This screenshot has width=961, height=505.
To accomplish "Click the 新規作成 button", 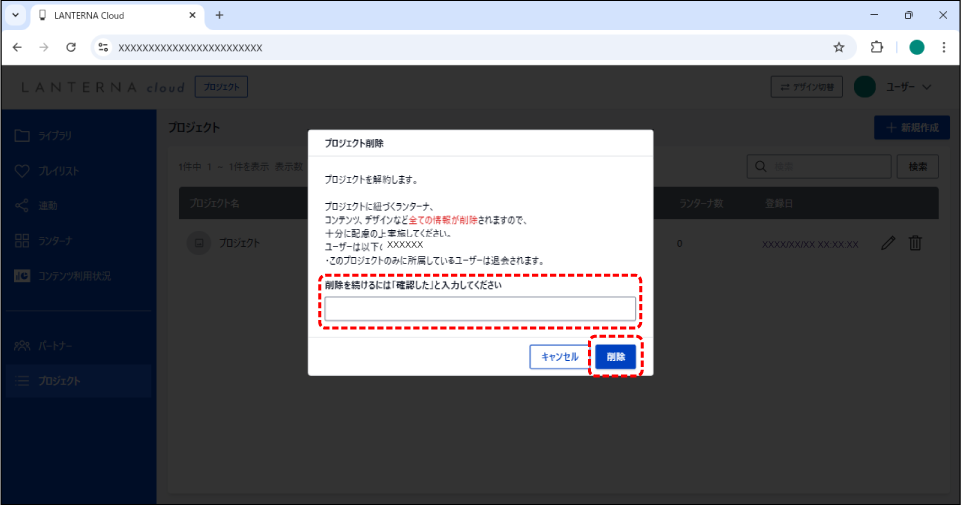I will [911, 128].
